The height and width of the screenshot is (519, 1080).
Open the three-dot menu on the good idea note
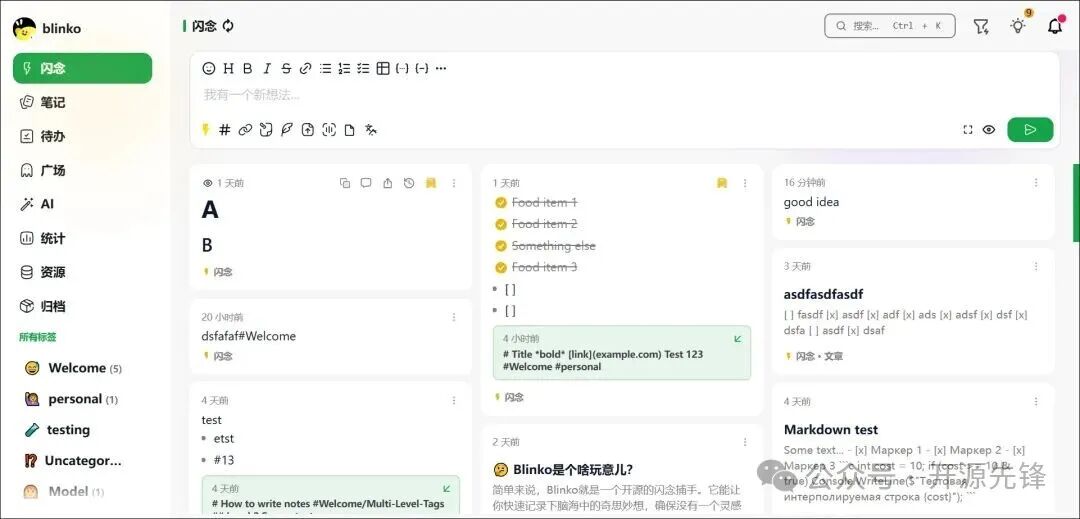pos(1036,182)
